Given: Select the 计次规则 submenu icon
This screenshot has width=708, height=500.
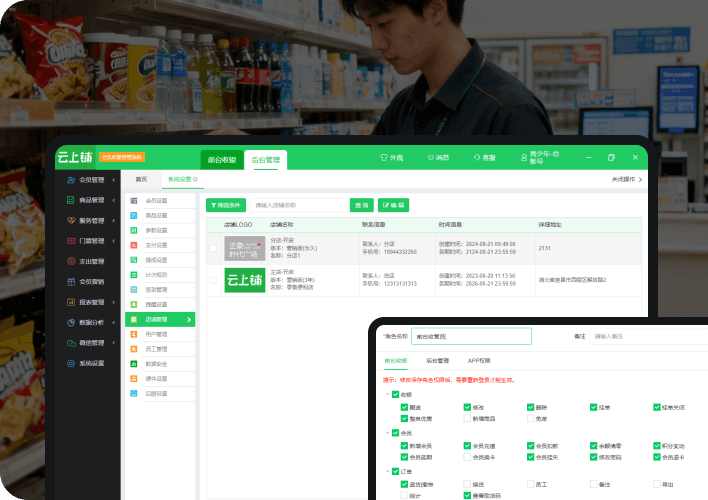Looking at the screenshot, I should tap(134, 275).
